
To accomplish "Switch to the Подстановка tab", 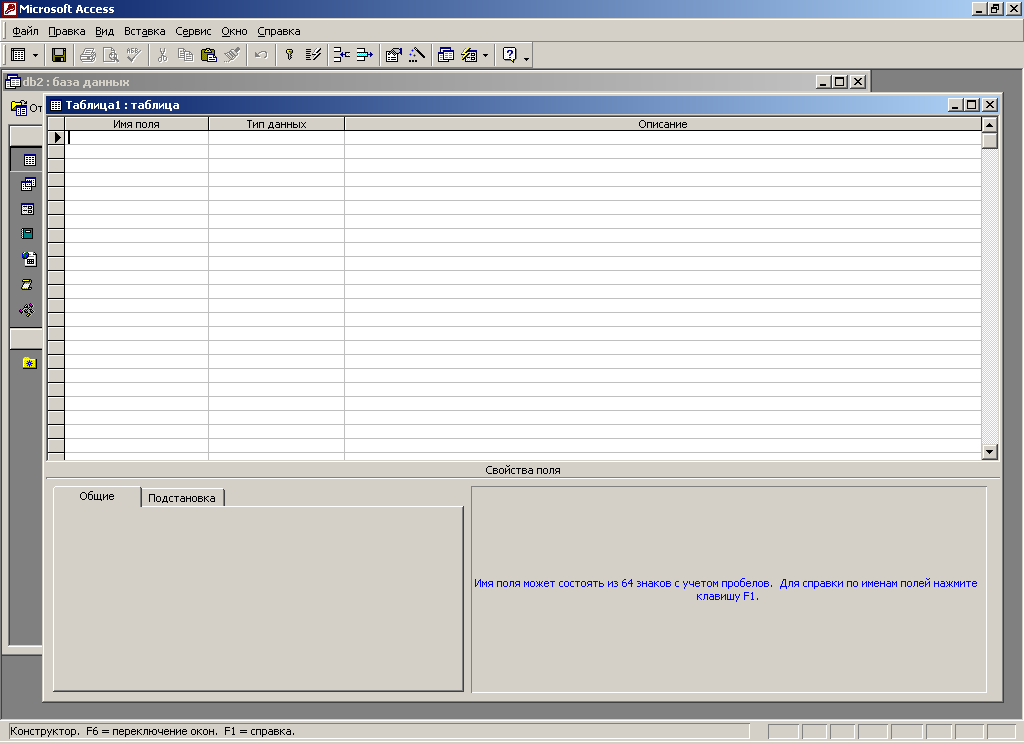I will pos(182,498).
